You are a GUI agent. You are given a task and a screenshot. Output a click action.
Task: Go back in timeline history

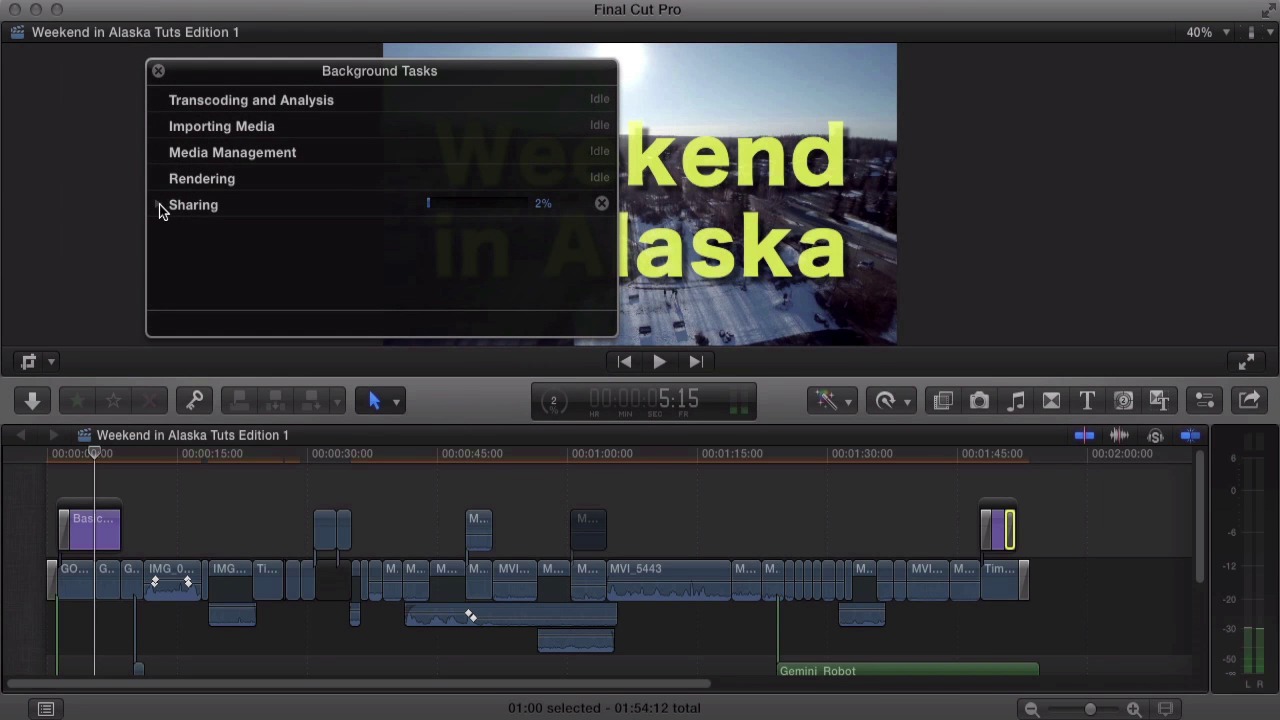click(20, 435)
